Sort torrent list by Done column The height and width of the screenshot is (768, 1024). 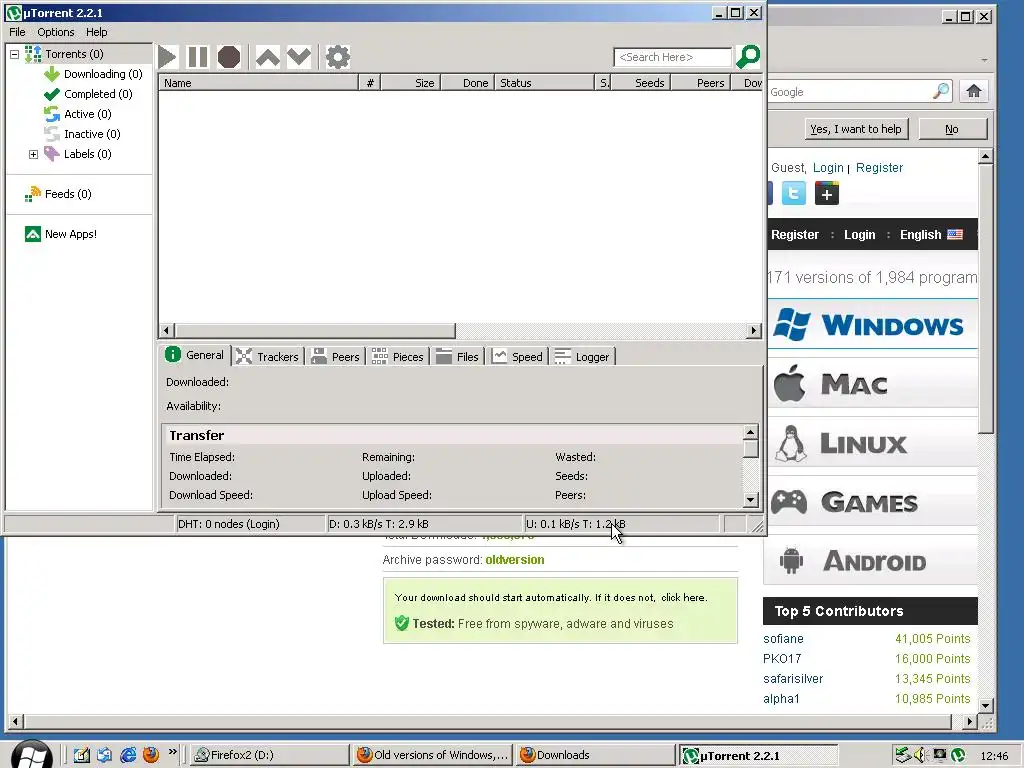pyautogui.click(x=468, y=83)
